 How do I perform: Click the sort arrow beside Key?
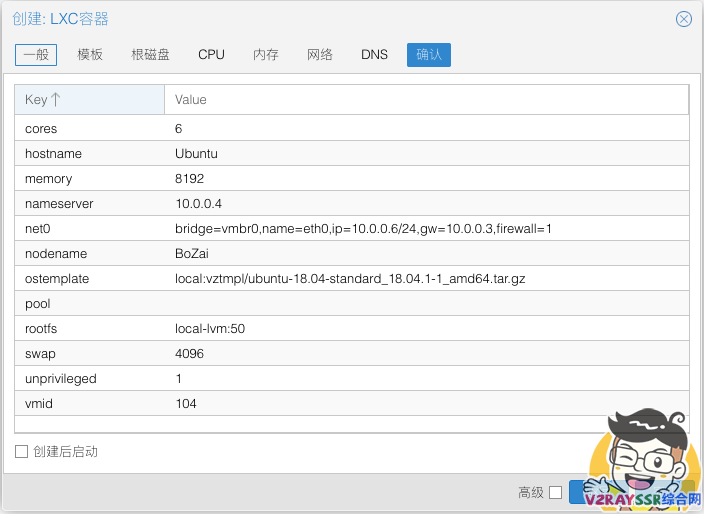(56, 99)
